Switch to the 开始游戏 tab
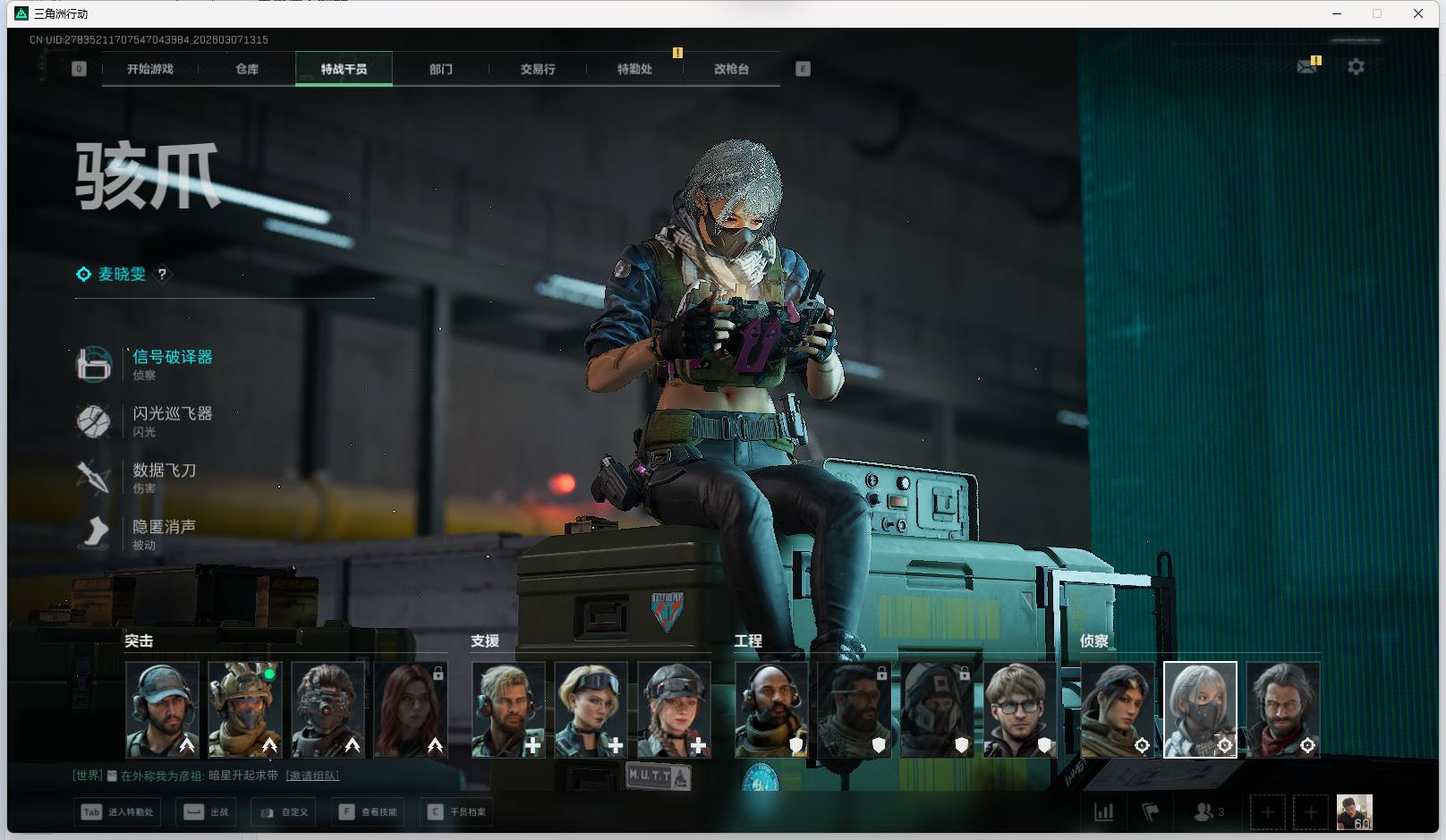 [149, 69]
